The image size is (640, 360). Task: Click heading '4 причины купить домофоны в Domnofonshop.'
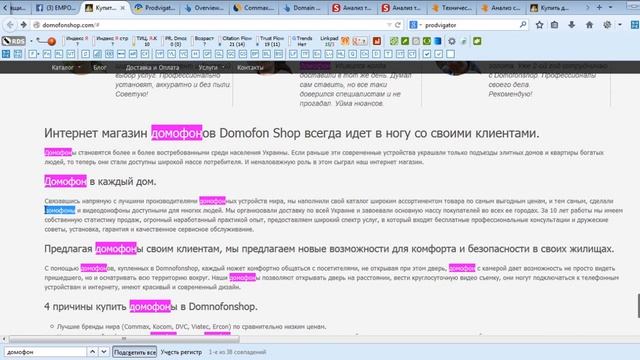[x=151, y=307]
